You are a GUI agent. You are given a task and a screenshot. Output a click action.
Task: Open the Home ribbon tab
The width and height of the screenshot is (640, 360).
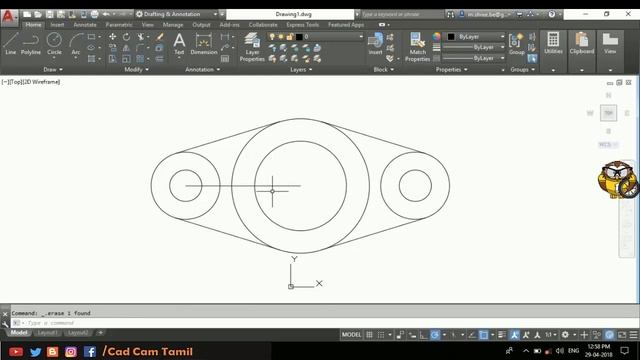click(33, 25)
